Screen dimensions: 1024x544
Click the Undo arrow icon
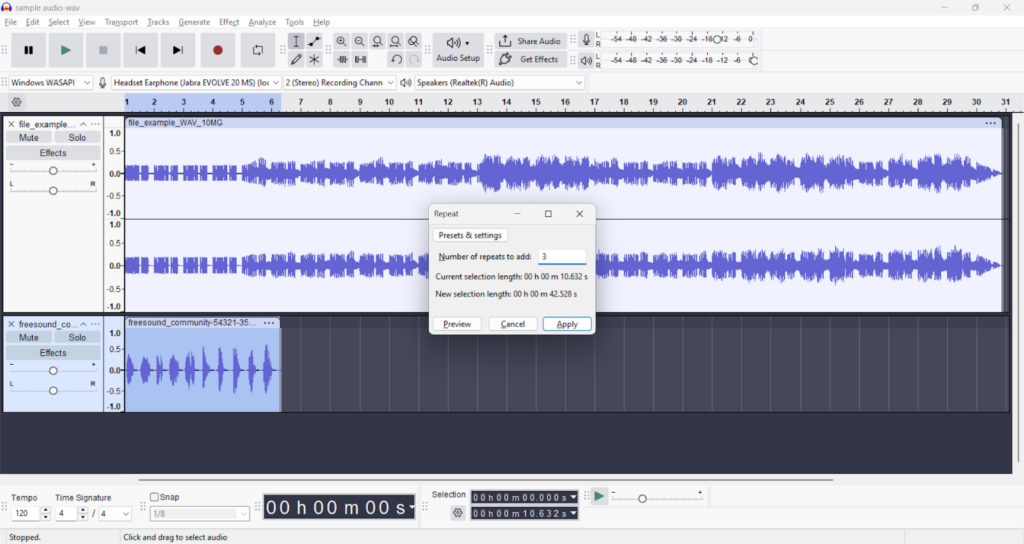tap(396, 60)
